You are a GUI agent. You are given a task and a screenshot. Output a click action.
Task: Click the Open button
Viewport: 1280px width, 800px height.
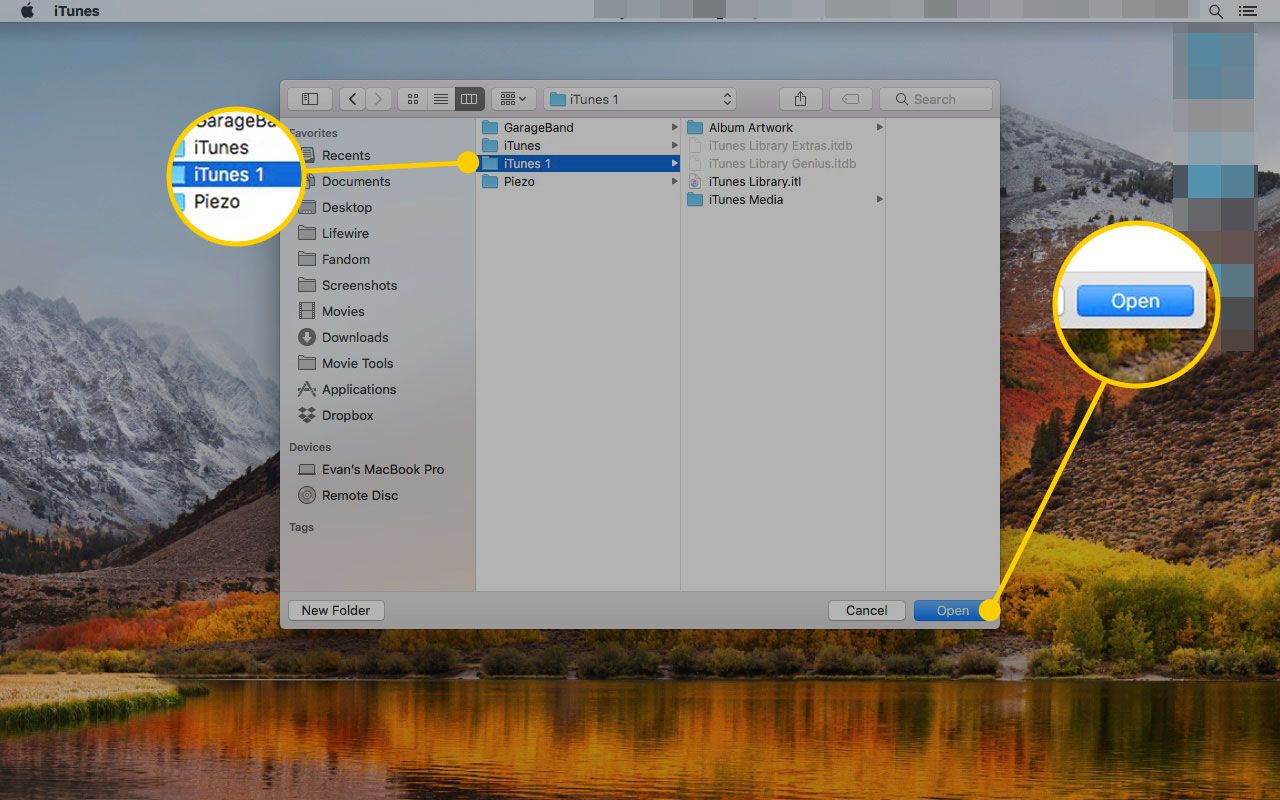953,610
